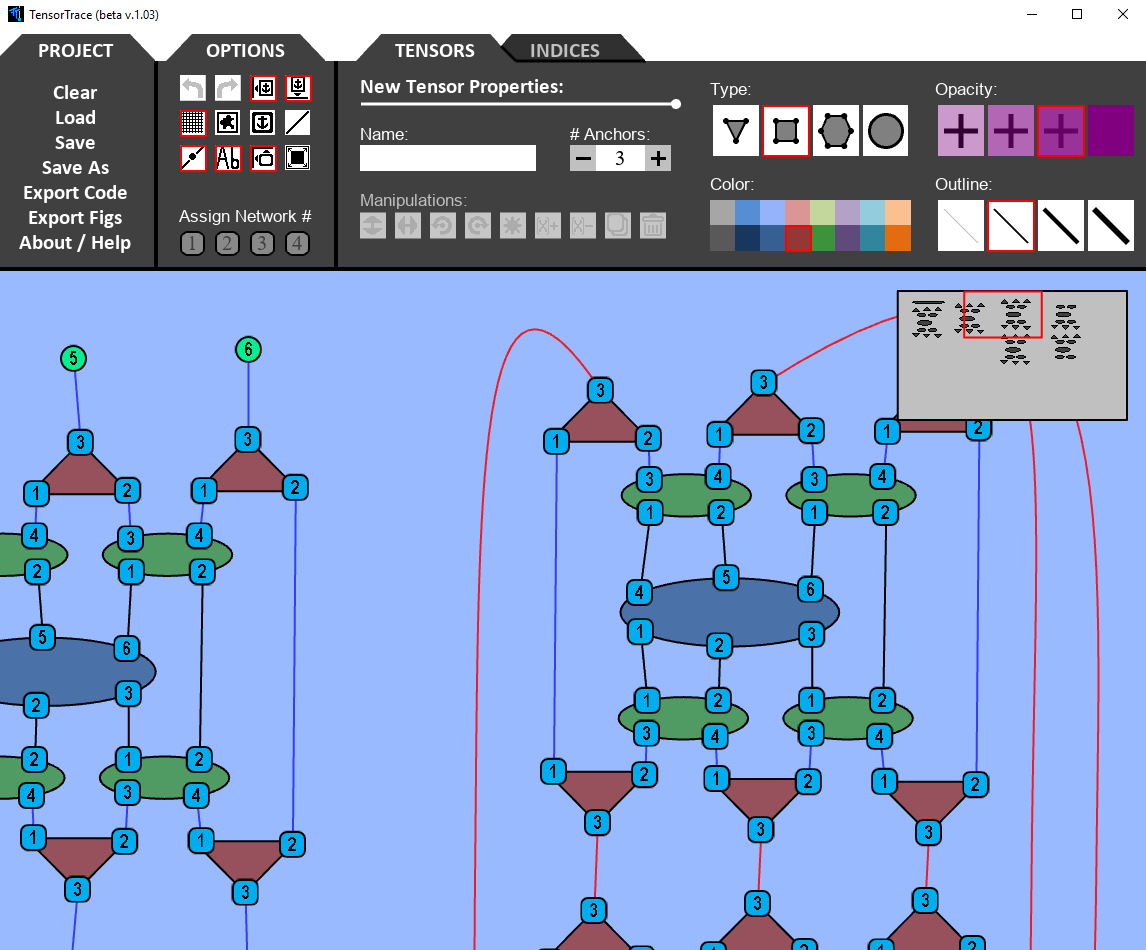The height and width of the screenshot is (950, 1146).
Task: Click the centered anchor icon in Options
Action: click(x=262, y=122)
